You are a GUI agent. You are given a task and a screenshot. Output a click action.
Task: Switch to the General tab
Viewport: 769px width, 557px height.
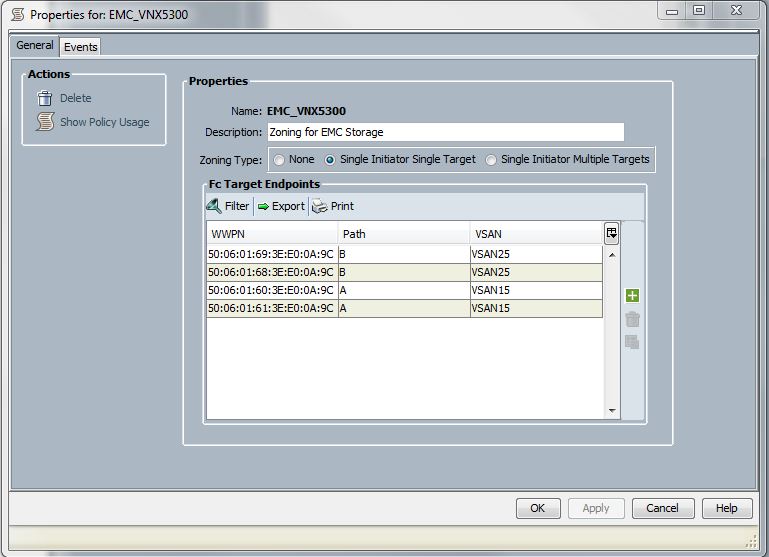pyautogui.click(x=35, y=45)
